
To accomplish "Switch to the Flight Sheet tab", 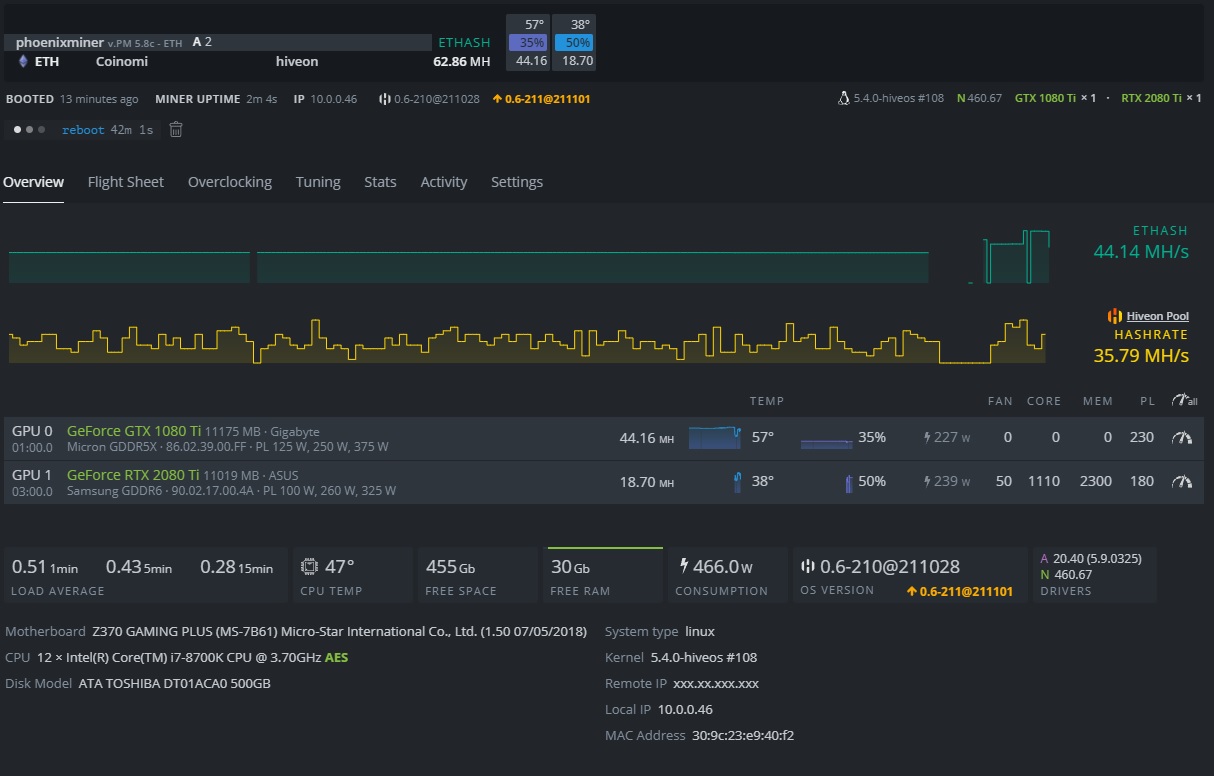I will (125, 182).
